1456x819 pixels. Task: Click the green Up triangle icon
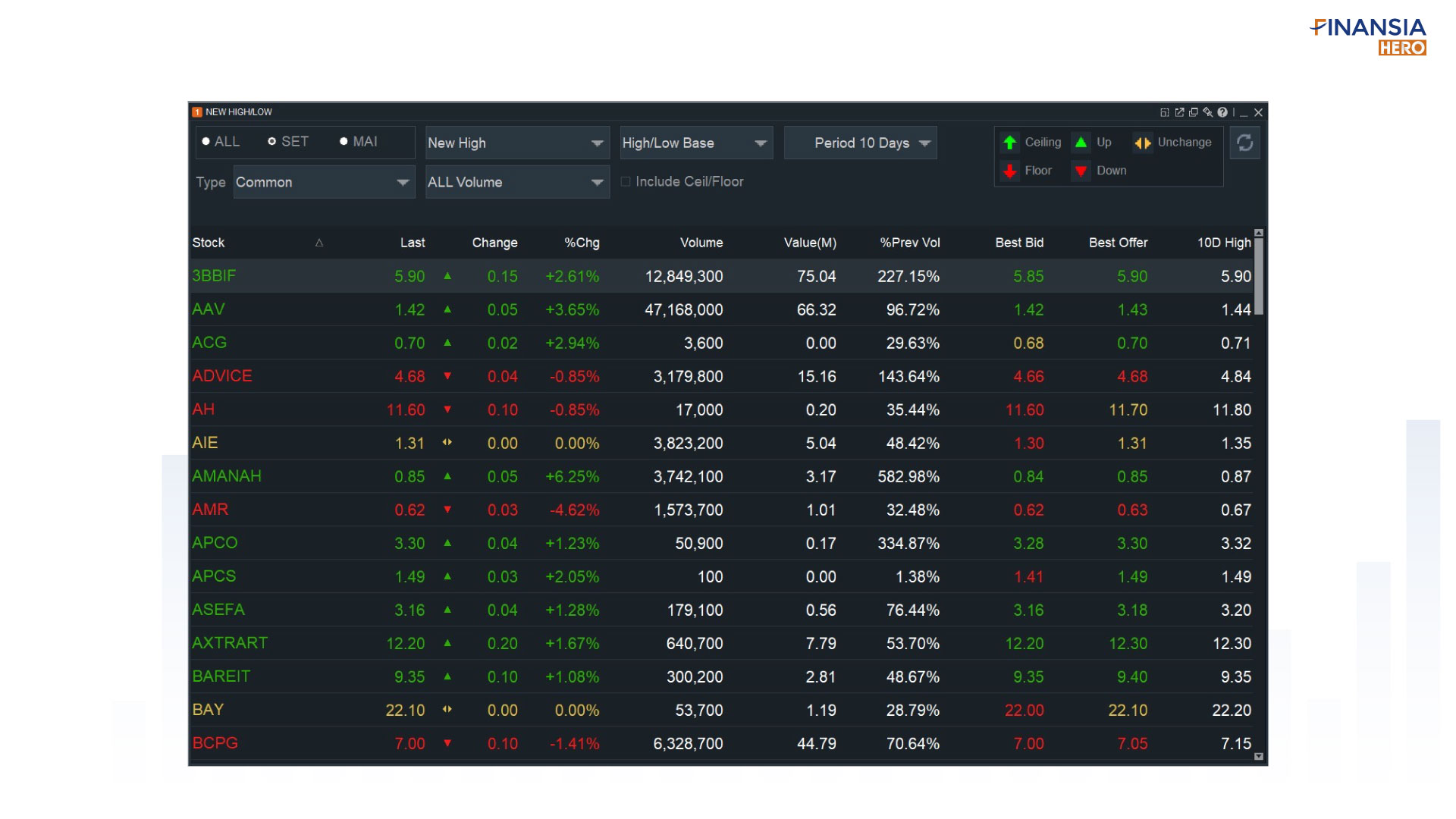point(1081,143)
